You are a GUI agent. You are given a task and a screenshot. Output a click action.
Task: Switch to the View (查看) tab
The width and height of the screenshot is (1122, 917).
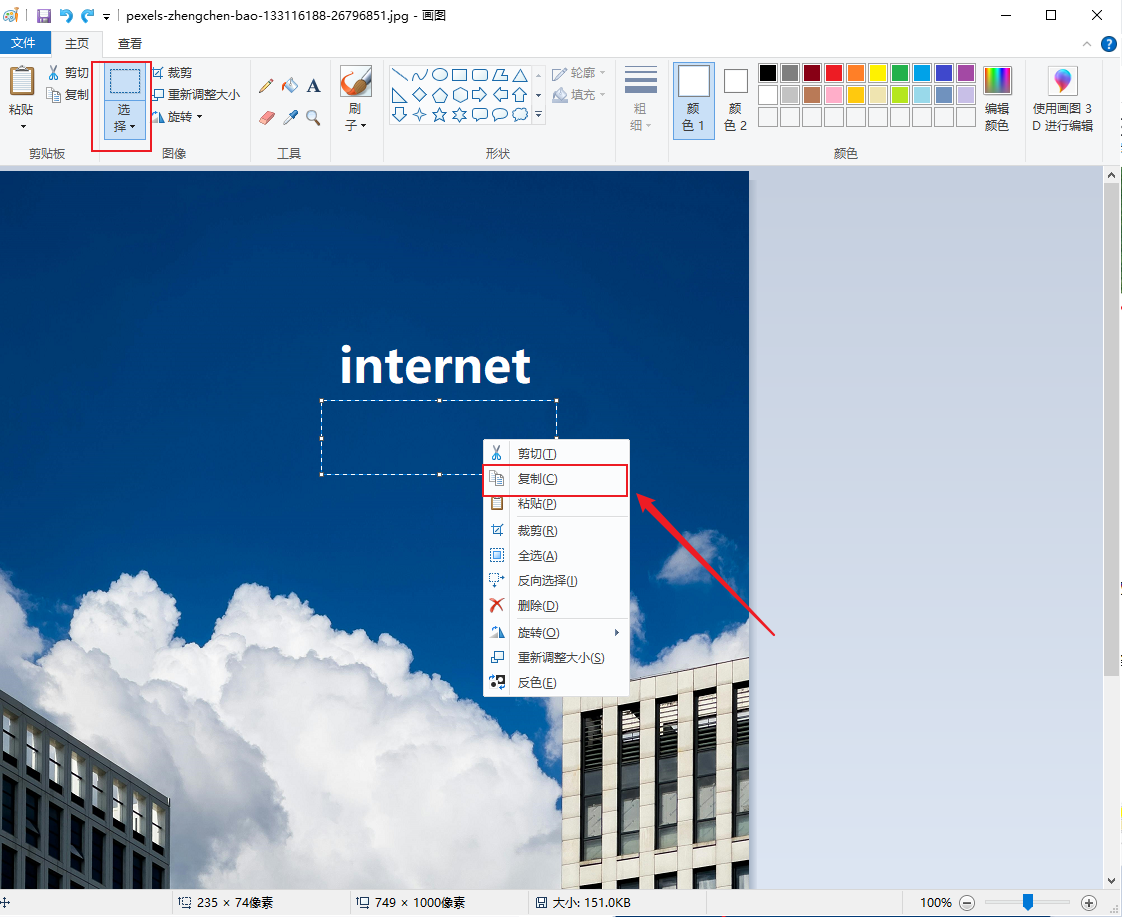click(130, 44)
